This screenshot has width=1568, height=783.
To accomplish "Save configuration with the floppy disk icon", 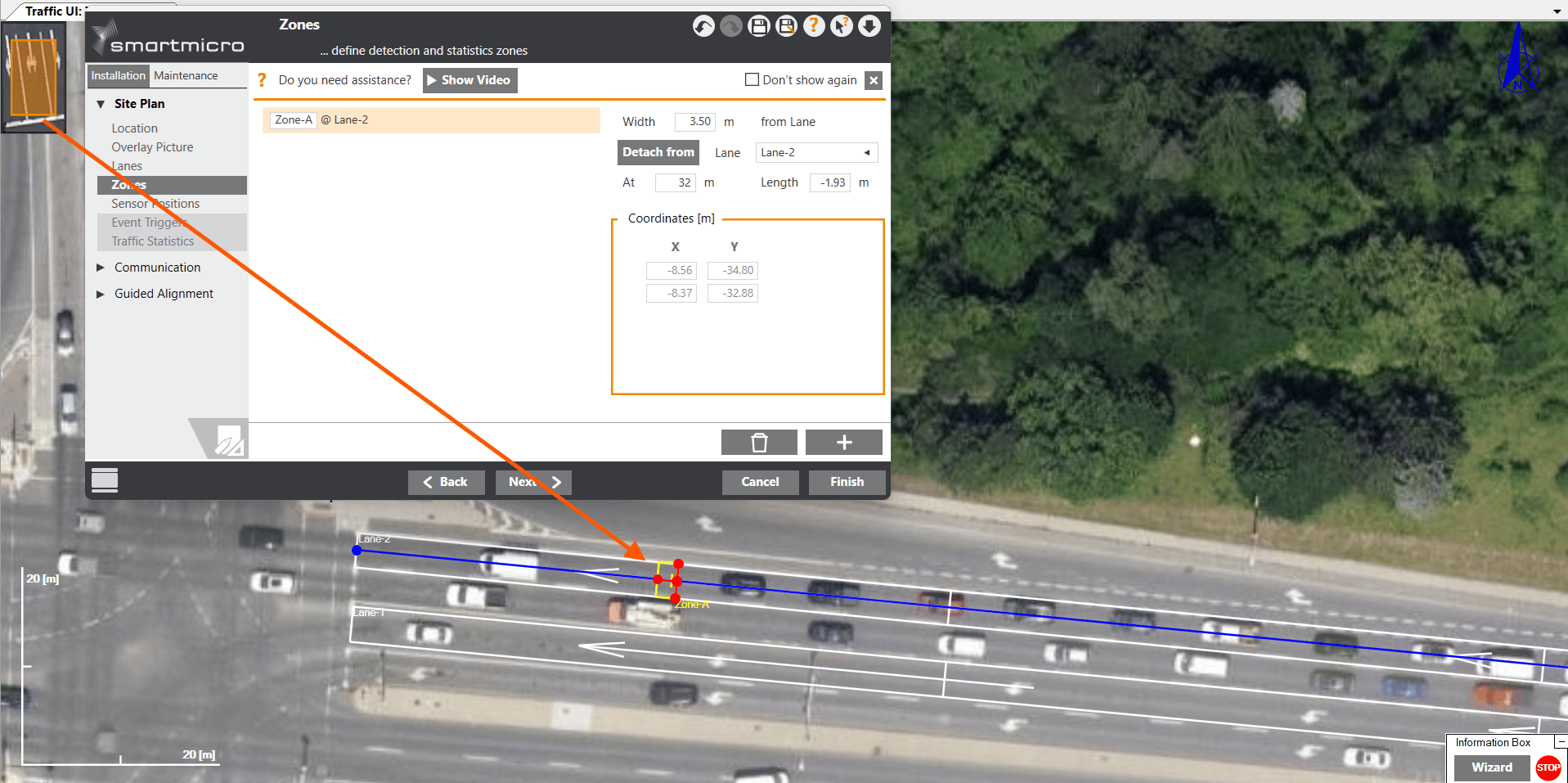I will [759, 26].
